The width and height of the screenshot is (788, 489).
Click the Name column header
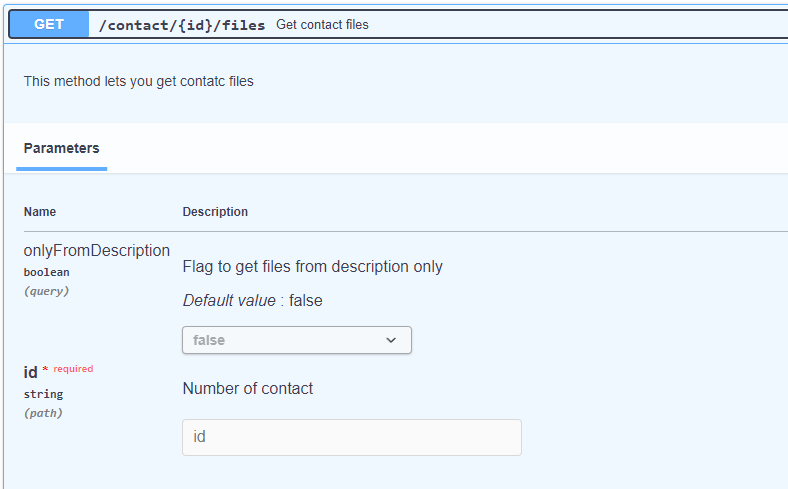40,212
